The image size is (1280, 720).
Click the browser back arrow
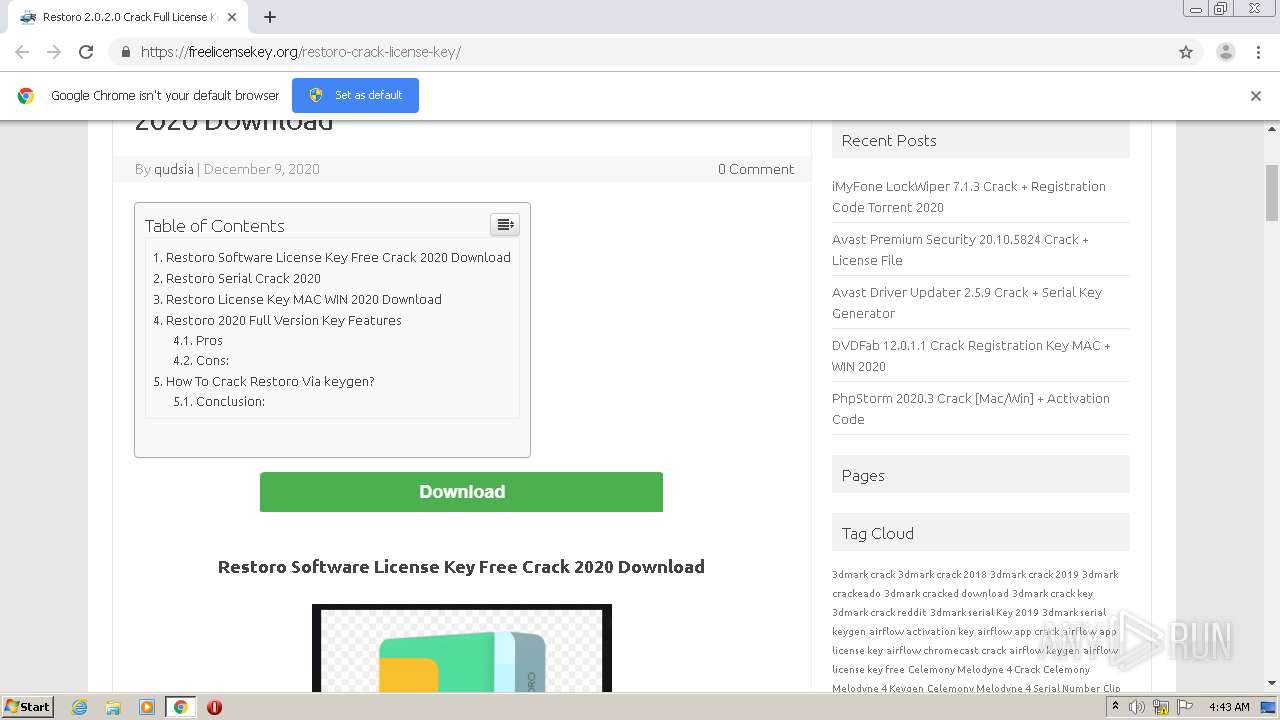[x=22, y=52]
